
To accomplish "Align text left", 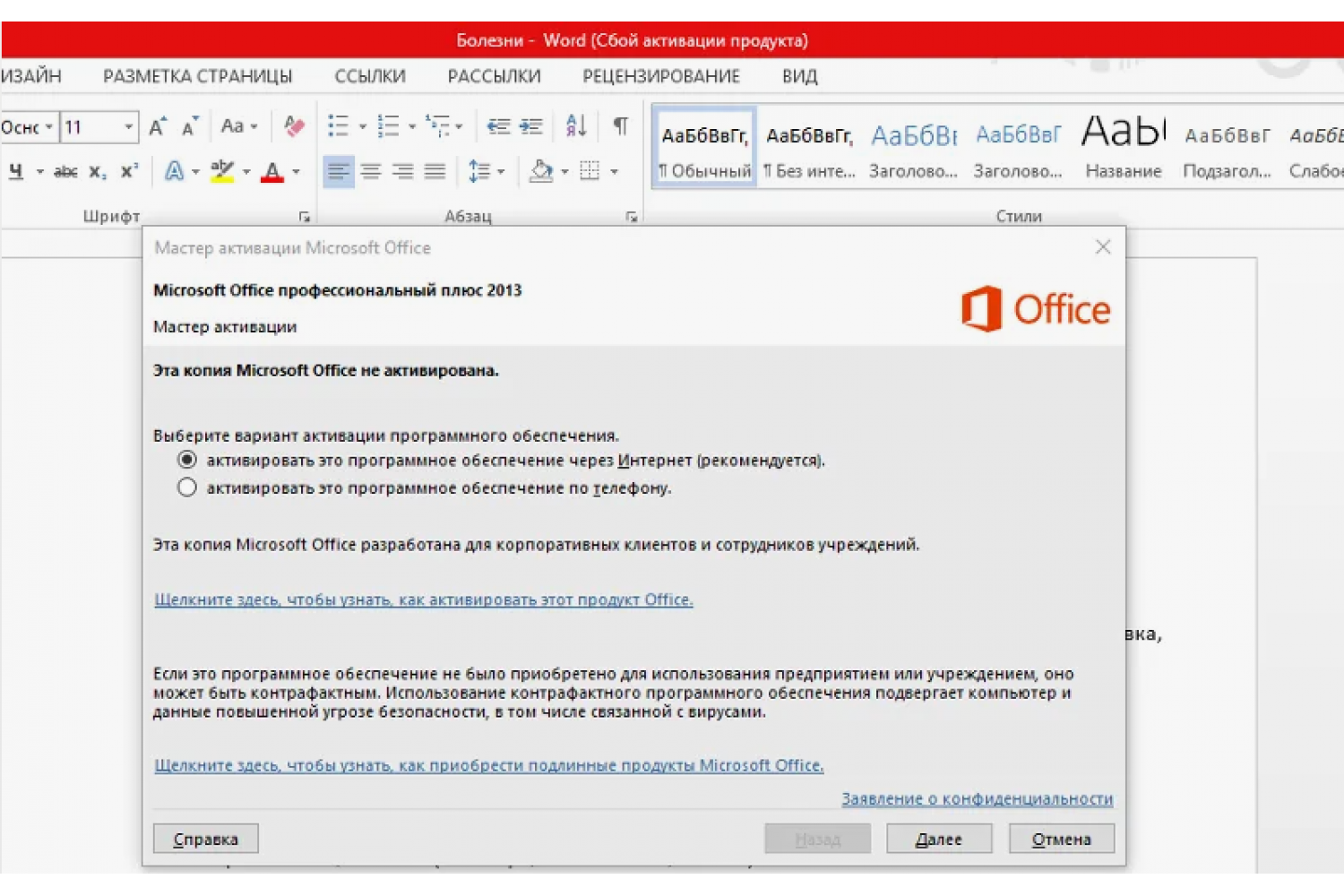I will coord(338,170).
